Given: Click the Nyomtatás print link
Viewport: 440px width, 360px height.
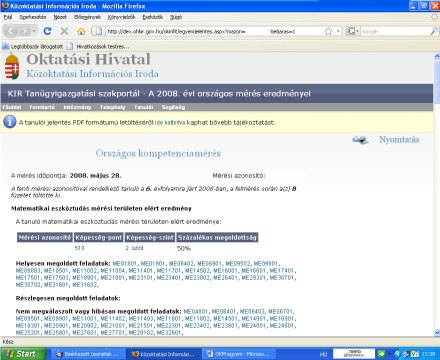Looking at the screenshot, I should (x=399, y=140).
